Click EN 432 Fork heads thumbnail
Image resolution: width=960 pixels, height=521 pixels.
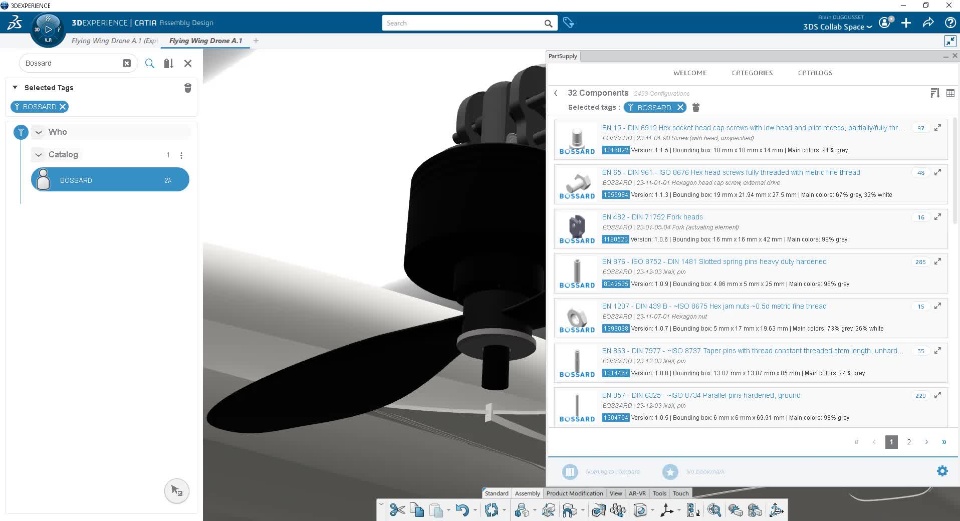click(577, 227)
